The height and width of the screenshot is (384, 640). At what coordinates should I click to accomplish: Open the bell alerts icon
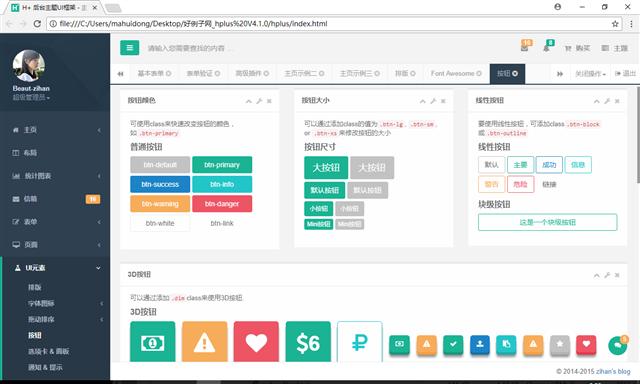pos(547,48)
